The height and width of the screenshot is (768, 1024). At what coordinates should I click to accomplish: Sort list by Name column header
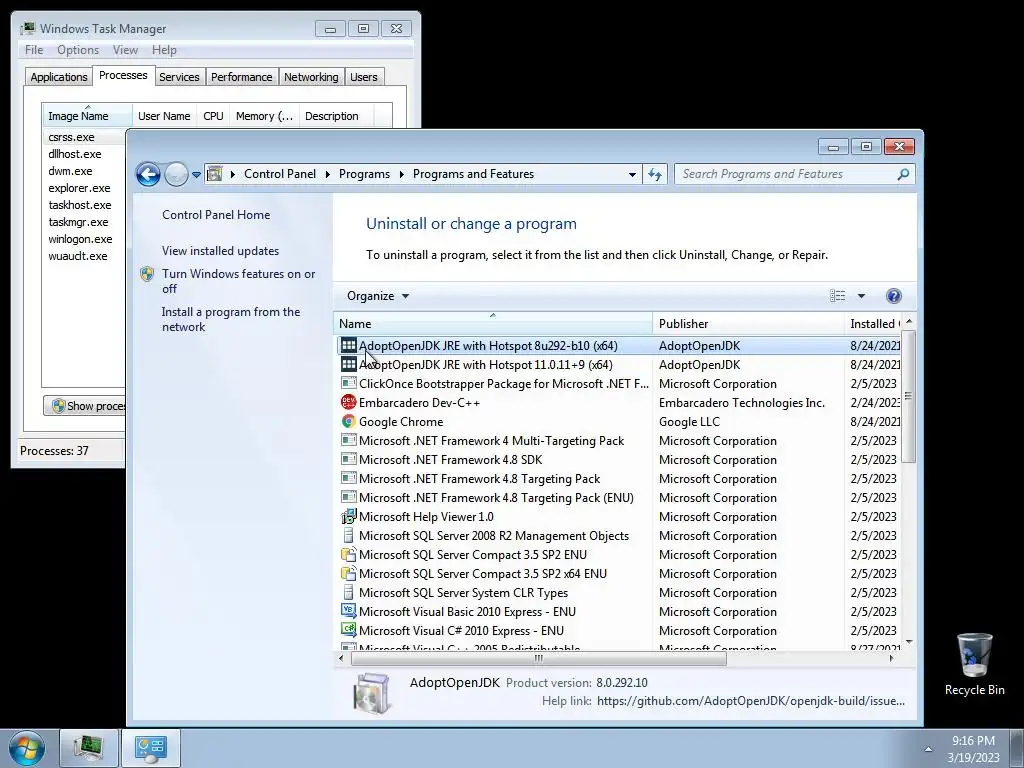492,323
